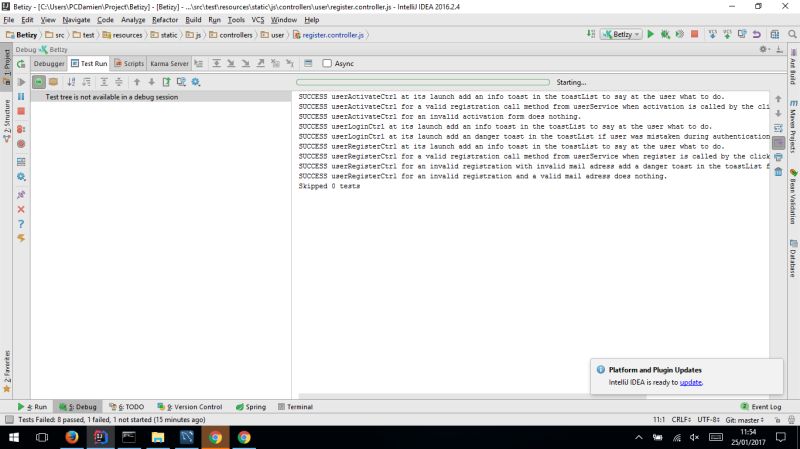The width and height of the screenshot is (800, 449).
Task: Click the console print icon
Action: click(x=778, y=157)
